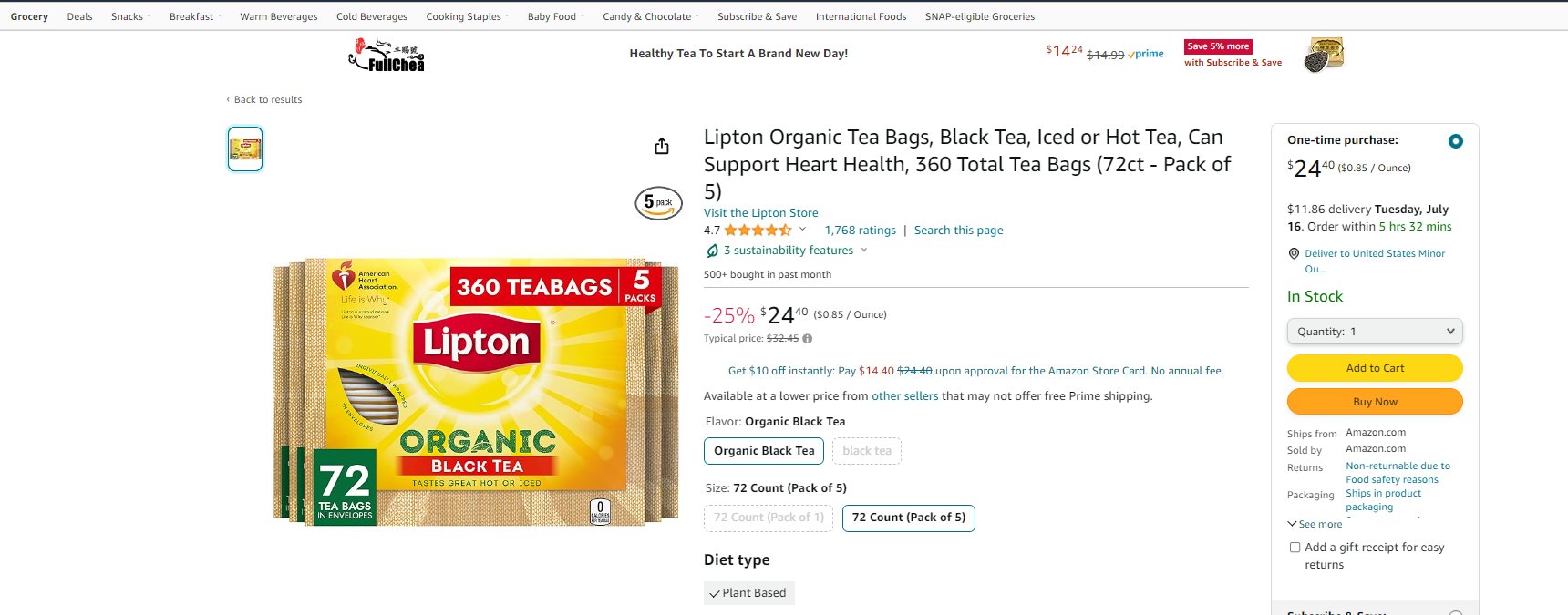This screenshot has width=1568, height=615.
Task: Select the product thumbnail image
Action: 245,149
